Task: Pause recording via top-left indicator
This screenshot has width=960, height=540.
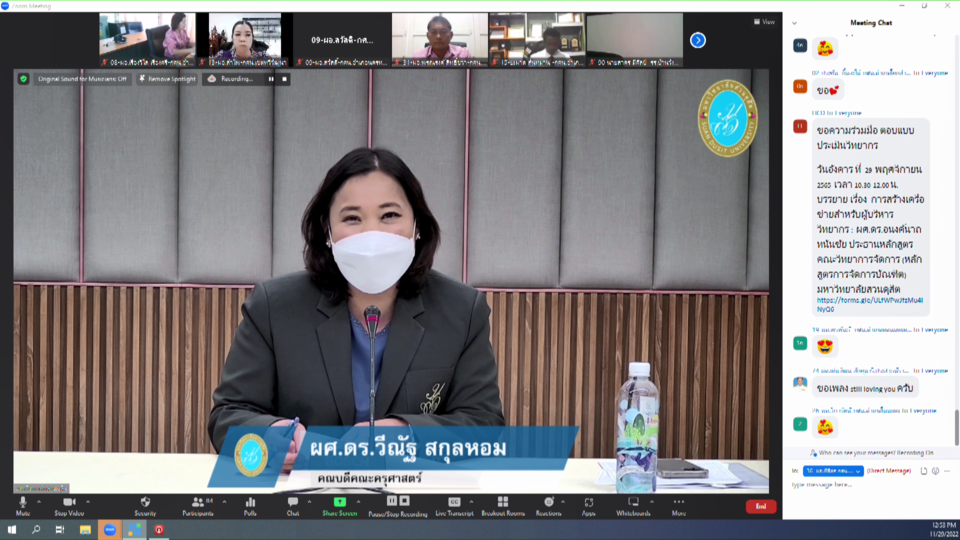Action: (271, 79)
